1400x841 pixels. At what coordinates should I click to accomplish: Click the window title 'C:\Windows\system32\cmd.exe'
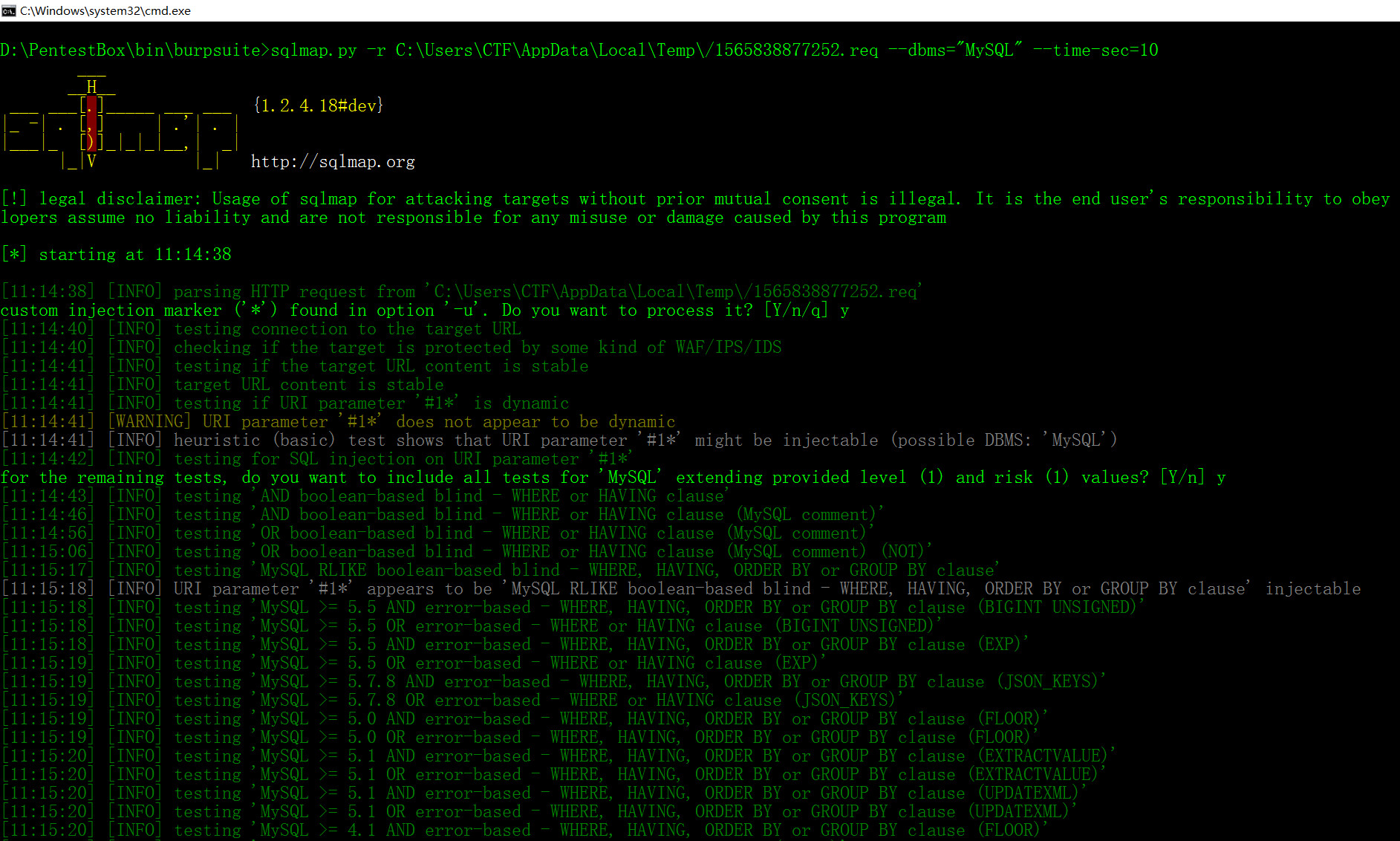pyautogui.click(x=105, y=10)
